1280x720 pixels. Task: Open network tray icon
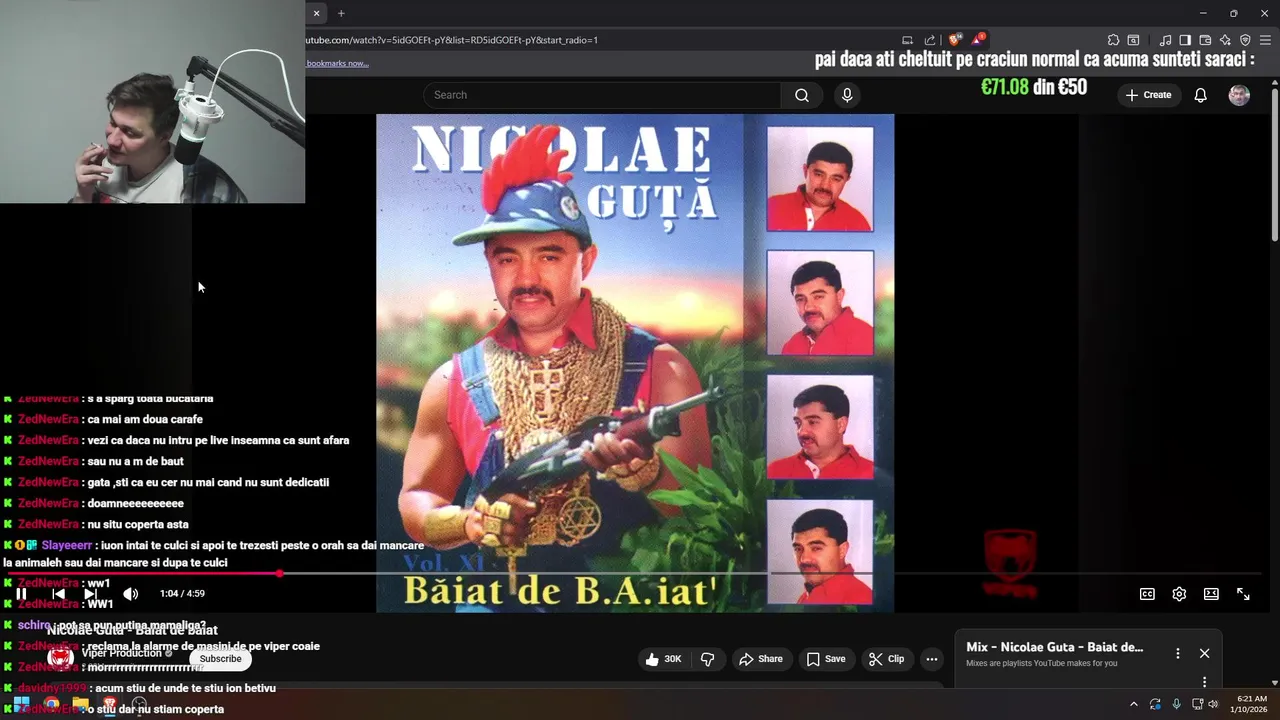coord(1197,704)
